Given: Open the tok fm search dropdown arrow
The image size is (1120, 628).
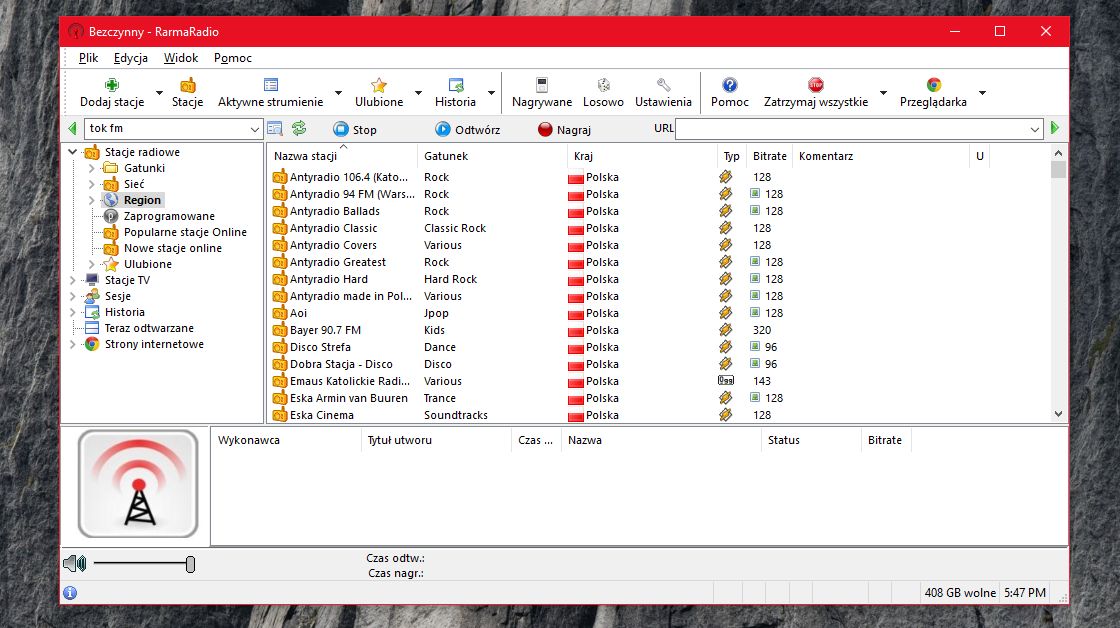Looking at the screenshot, I should [x=254, y=129].
